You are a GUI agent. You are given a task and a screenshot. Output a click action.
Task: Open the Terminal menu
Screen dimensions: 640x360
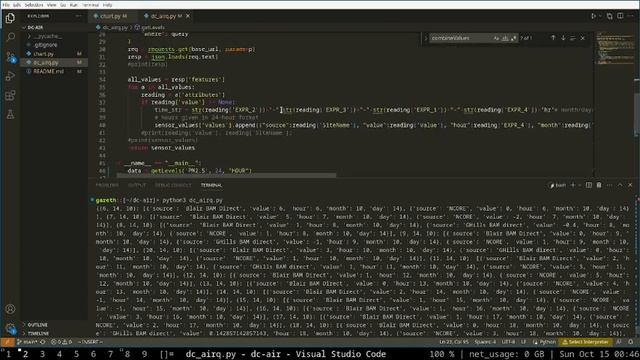(90, 5)
